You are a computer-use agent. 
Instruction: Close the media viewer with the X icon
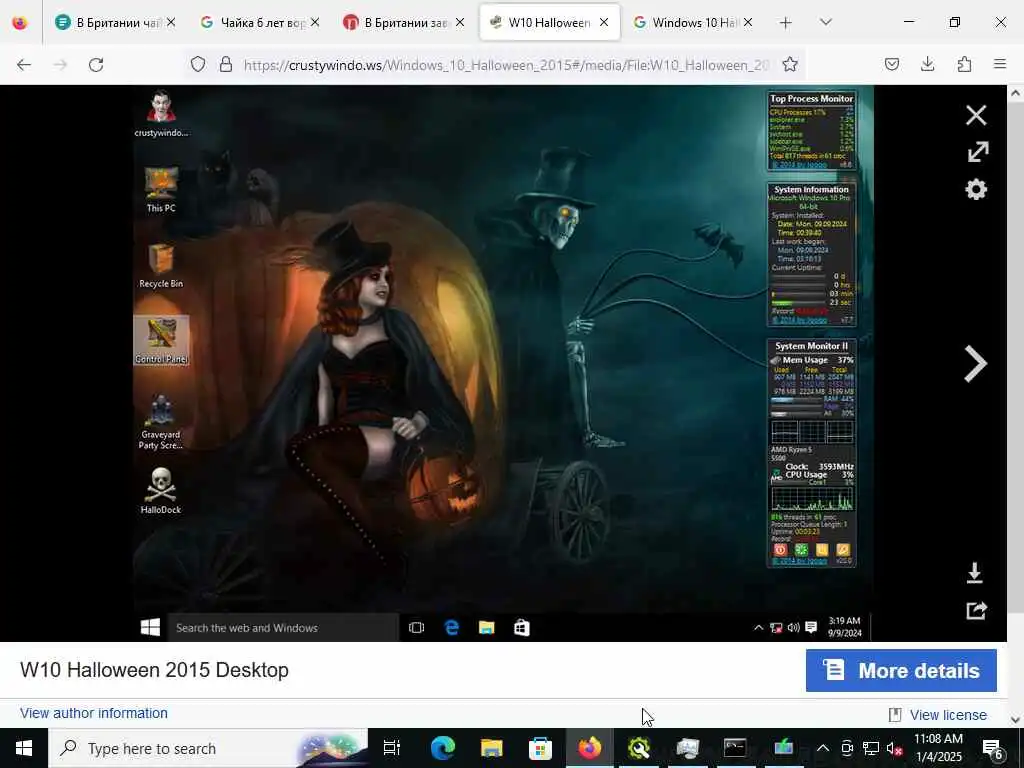click(x=976, y=115)
